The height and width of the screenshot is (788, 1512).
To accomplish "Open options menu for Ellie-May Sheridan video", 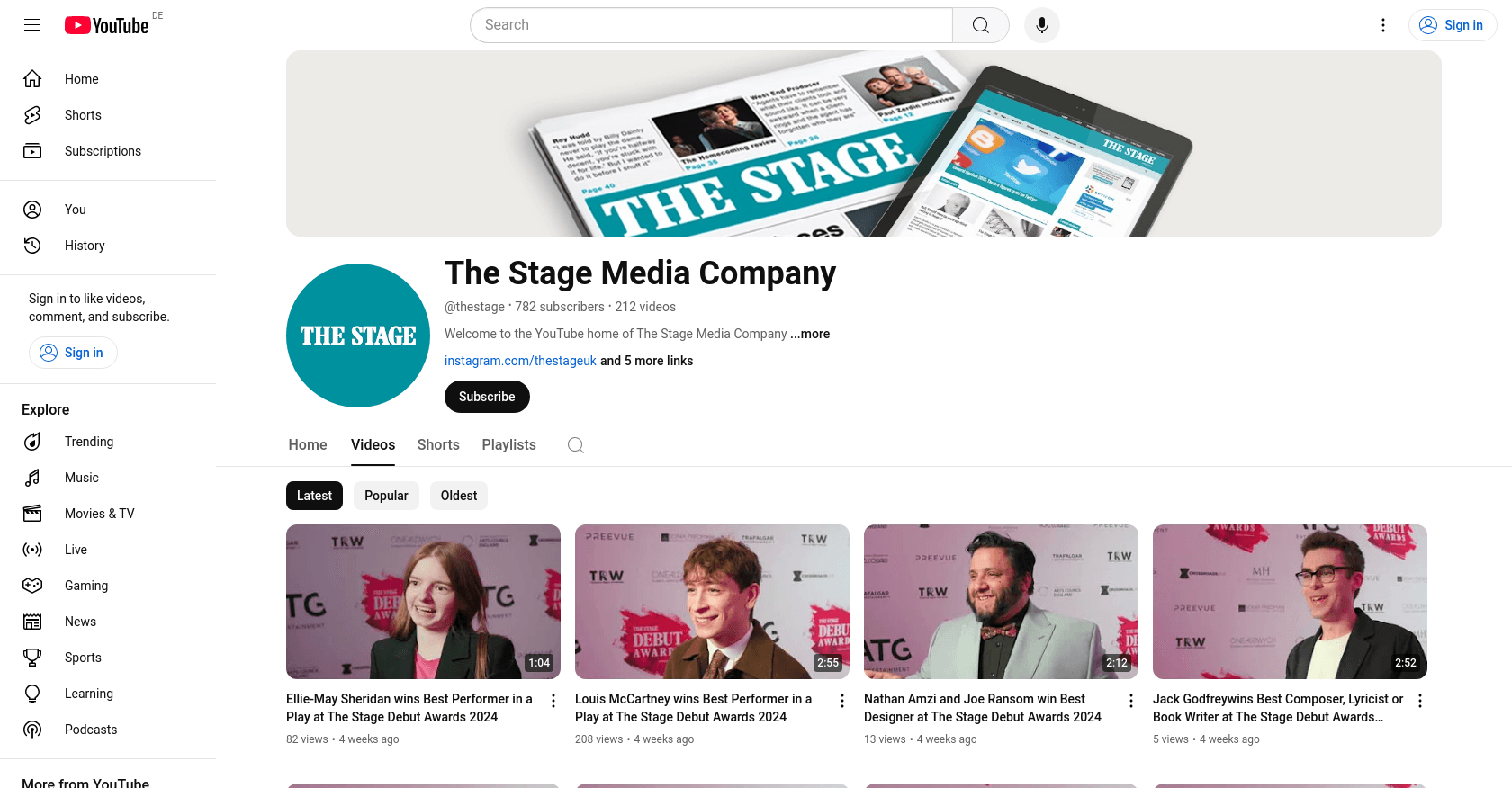I will tap(553, 701).
